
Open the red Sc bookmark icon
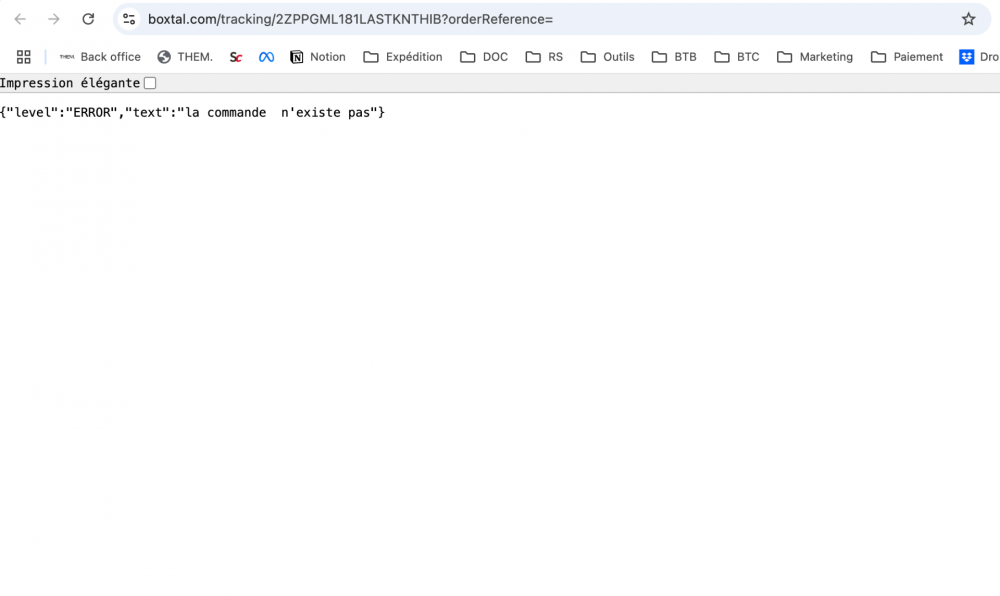point(236,57)
